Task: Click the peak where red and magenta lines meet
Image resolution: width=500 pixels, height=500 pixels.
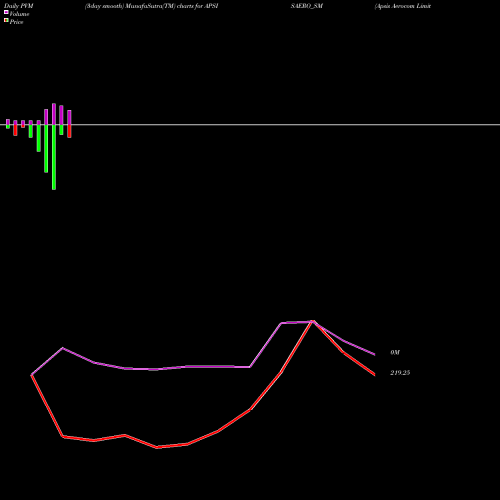Action: (x=313, y=321)
